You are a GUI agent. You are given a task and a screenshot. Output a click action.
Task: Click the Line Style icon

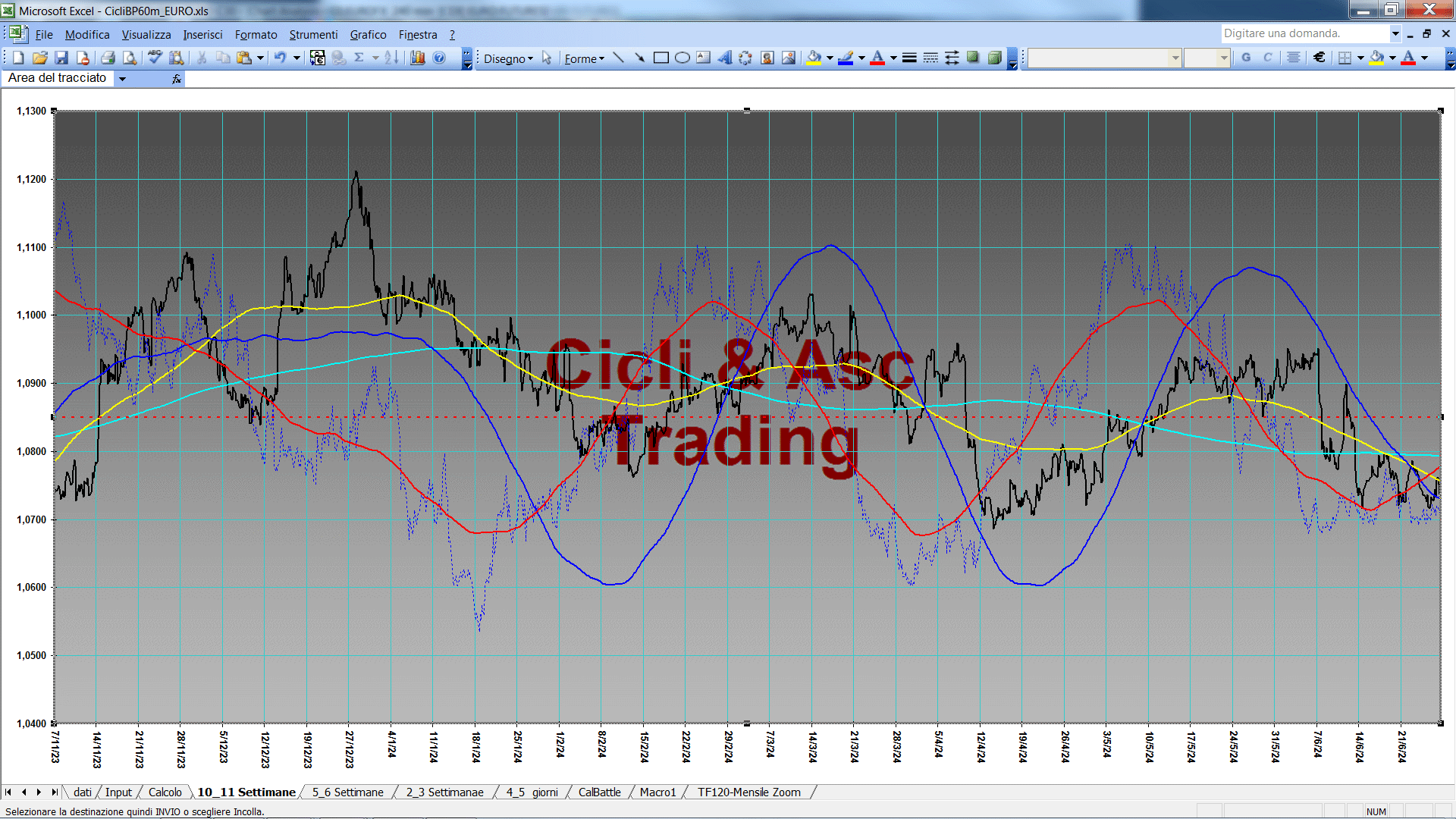[909, 58]
